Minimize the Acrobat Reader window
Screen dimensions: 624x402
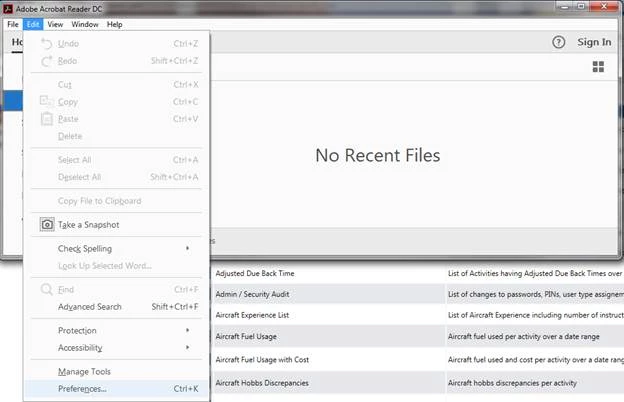point(564,6)
